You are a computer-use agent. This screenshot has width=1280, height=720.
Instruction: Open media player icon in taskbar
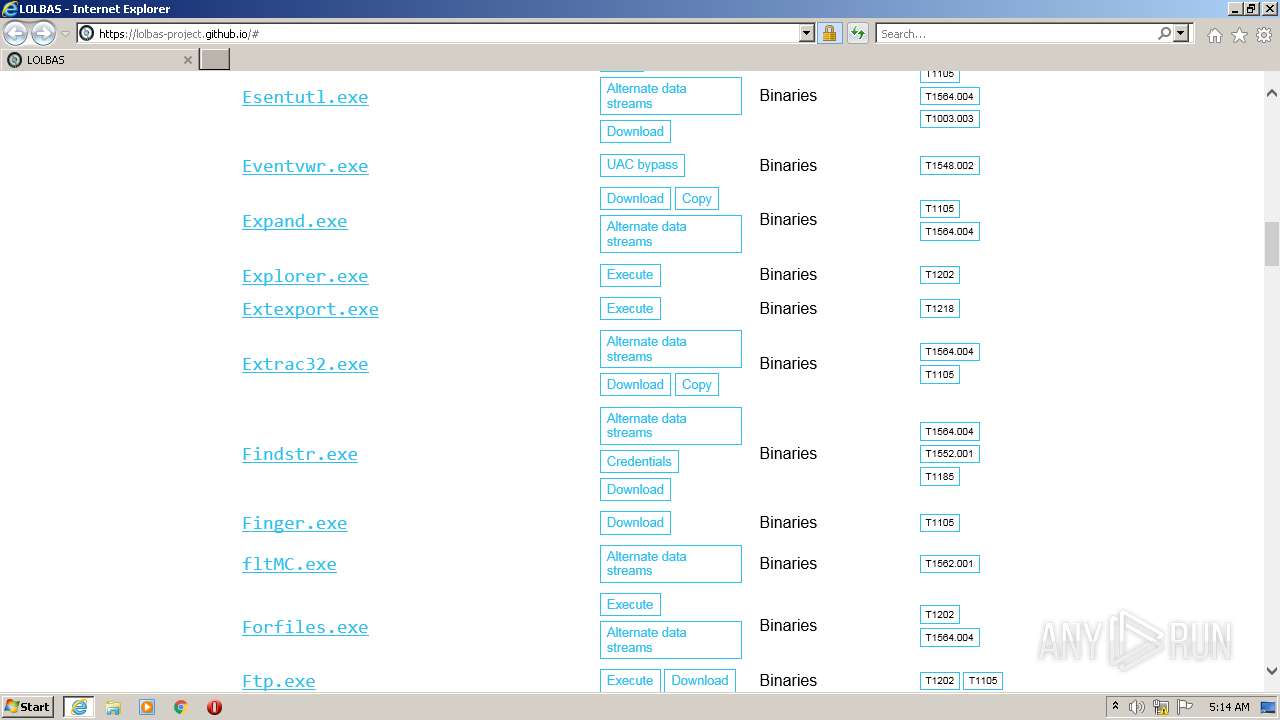pos(147,707)
